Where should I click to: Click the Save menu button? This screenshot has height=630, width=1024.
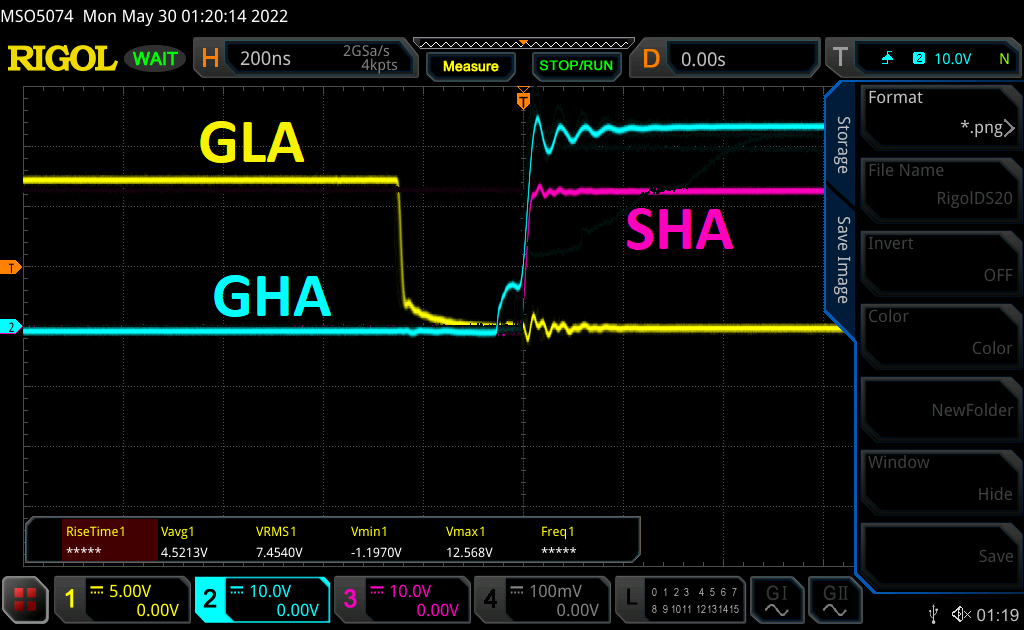tap(940, 555)
